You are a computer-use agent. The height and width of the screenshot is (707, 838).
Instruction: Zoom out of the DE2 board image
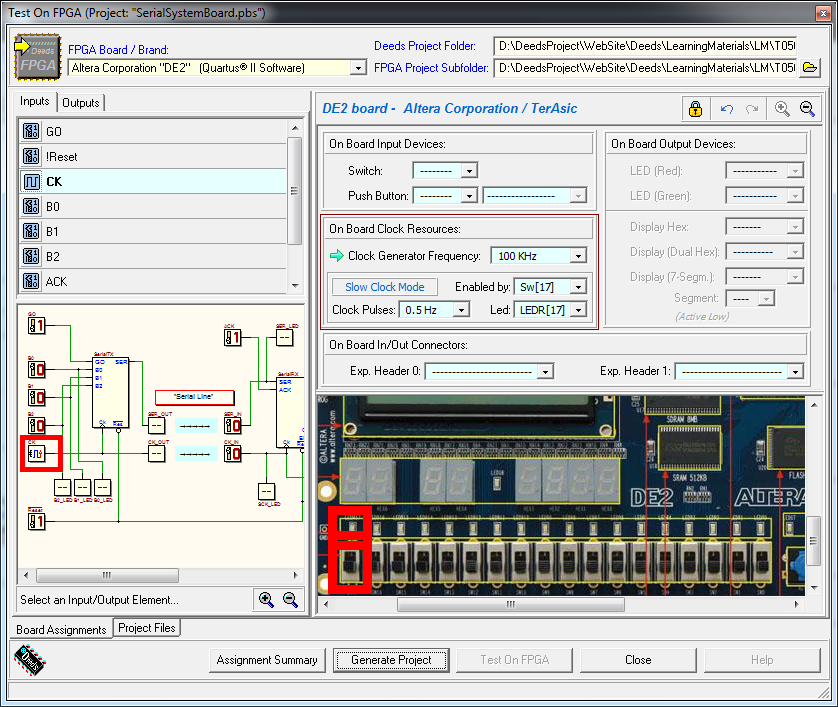[x=808, y=109]
